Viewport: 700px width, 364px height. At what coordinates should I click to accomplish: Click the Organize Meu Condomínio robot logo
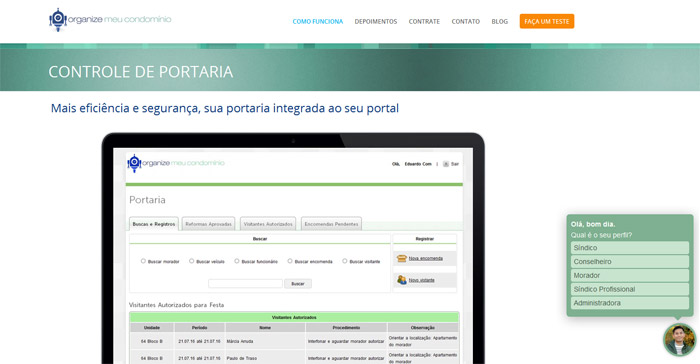(58, 20)
